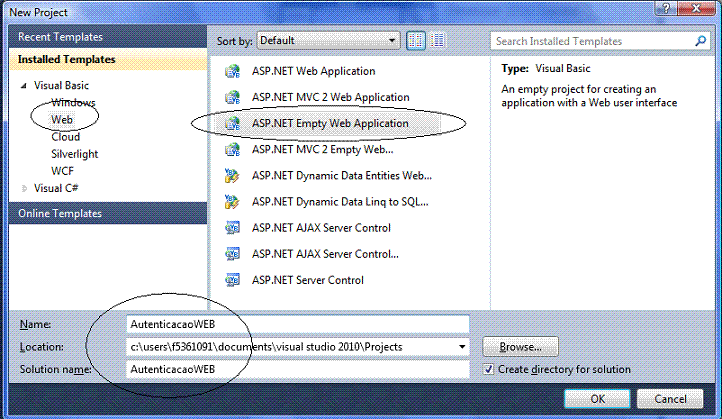This screenshot has height=419, width=722.
Task: Select ASP.NET AJAX Server Control text
Action: pos(321,228)
